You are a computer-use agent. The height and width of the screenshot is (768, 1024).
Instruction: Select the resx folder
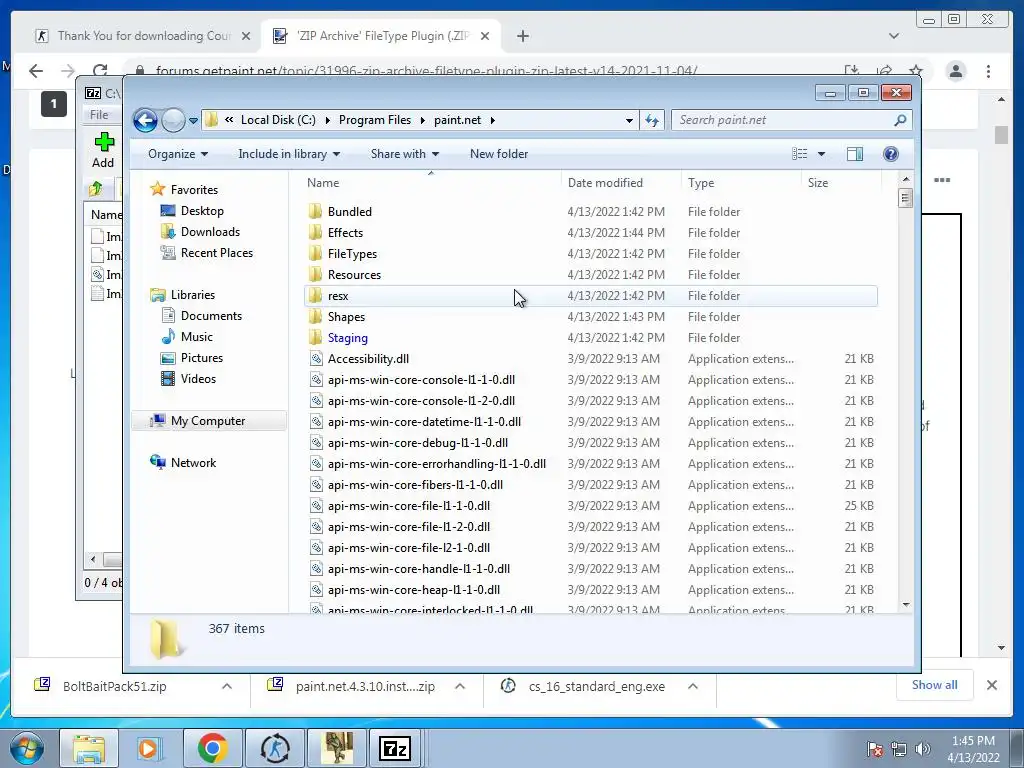click(x=590, y=296)
